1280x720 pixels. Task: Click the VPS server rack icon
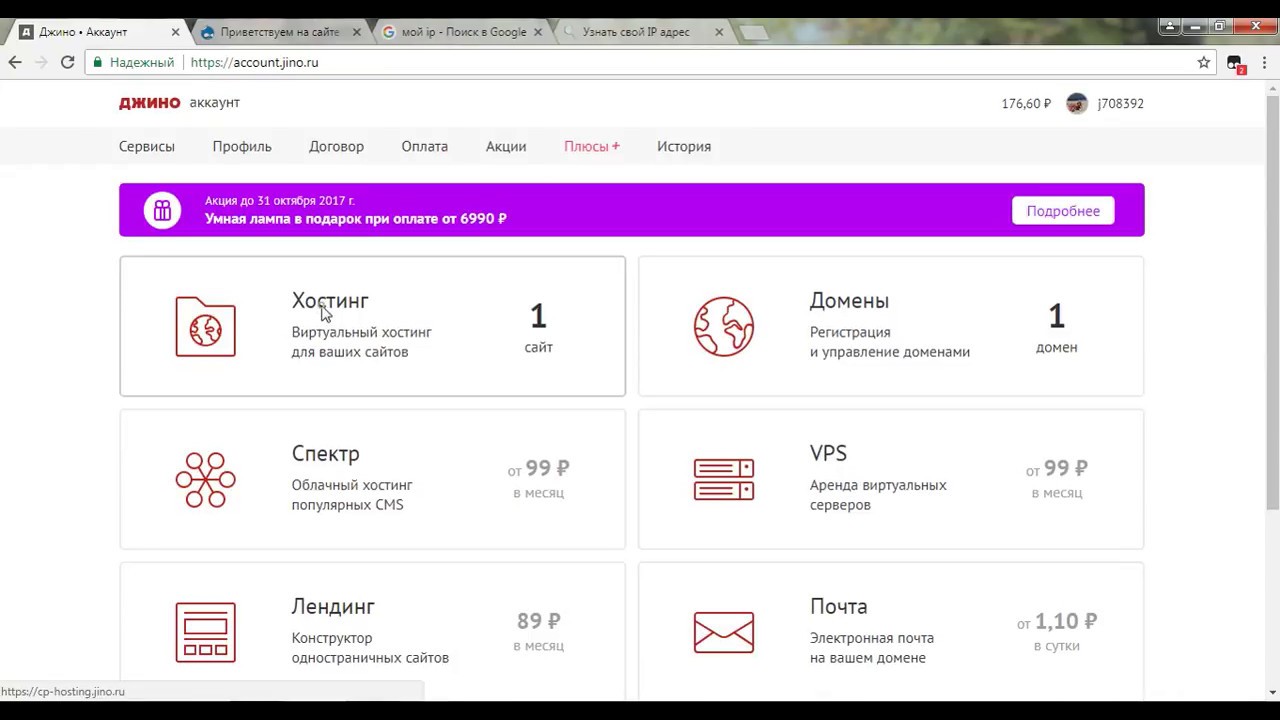click(x=724, y=480)
